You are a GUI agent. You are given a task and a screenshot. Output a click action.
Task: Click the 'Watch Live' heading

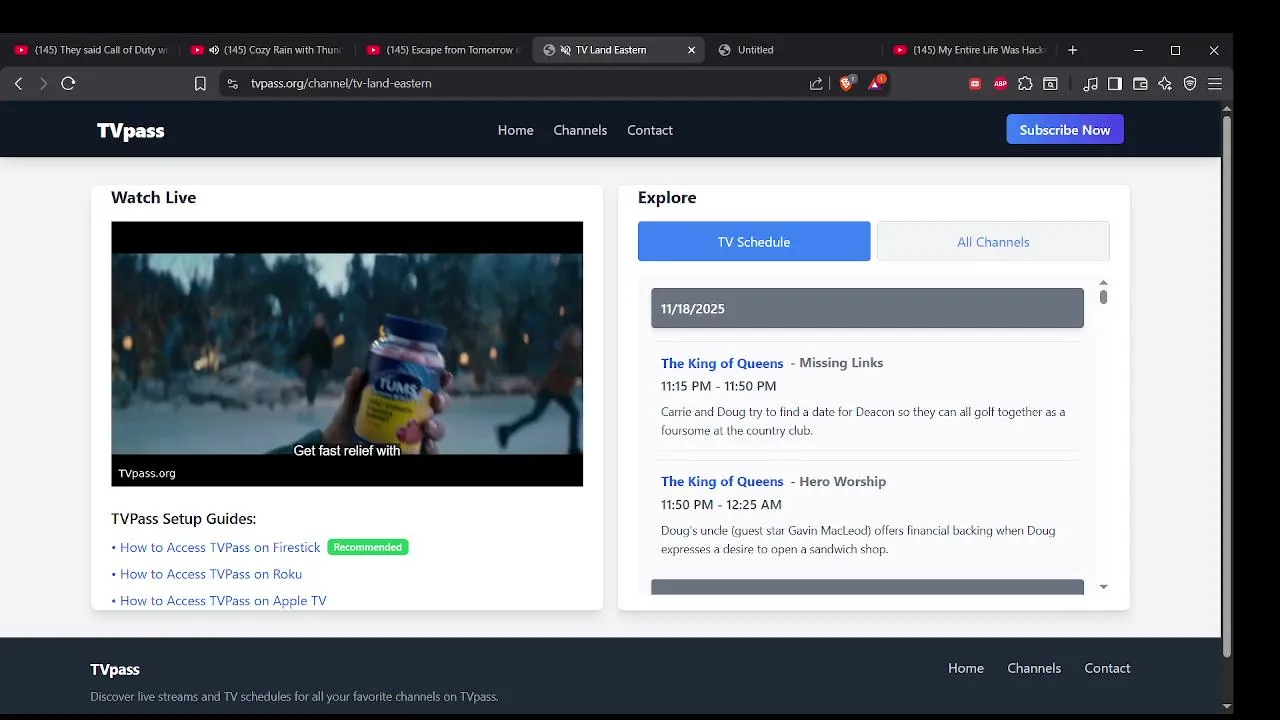tap(153, 198)
